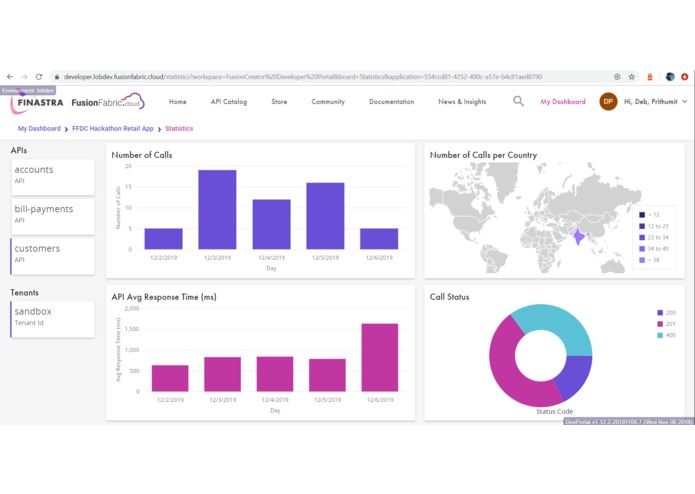Click the 'Status Code' donut label
This screenshot has width=695, height=494.
tap(554, 411)
